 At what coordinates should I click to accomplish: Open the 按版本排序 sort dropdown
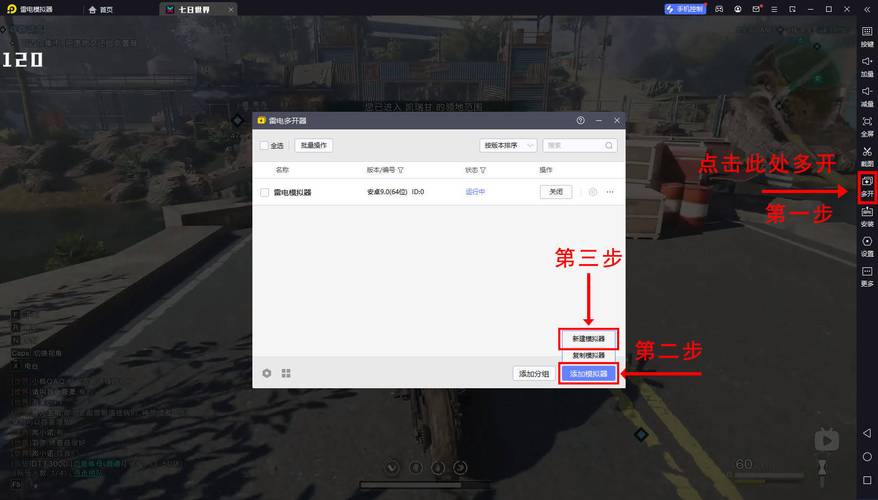coord(508,146)
